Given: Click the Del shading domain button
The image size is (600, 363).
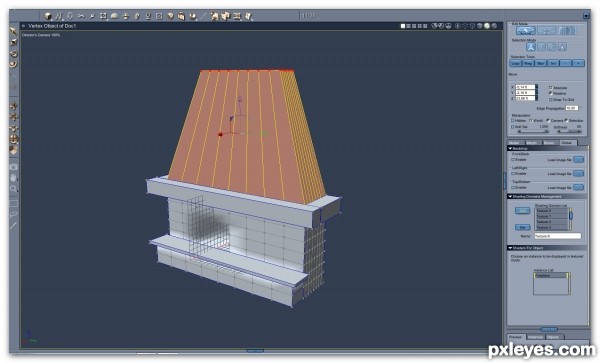Looking at the screenshot, I should [522, 228].
